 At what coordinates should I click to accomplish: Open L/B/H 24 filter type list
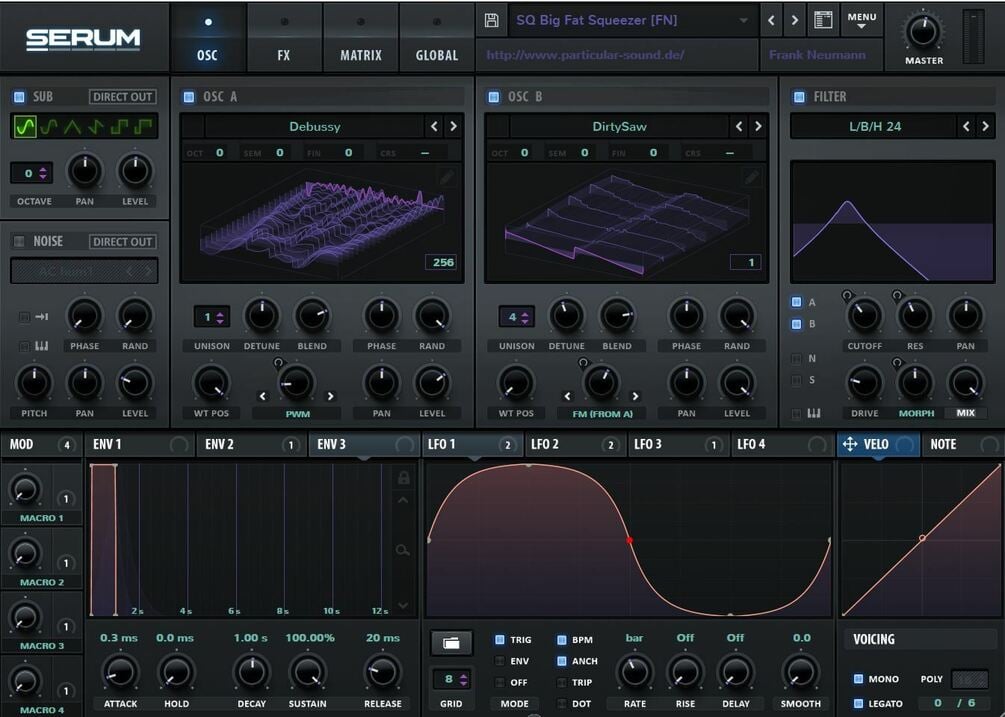(x=875, y=126)
